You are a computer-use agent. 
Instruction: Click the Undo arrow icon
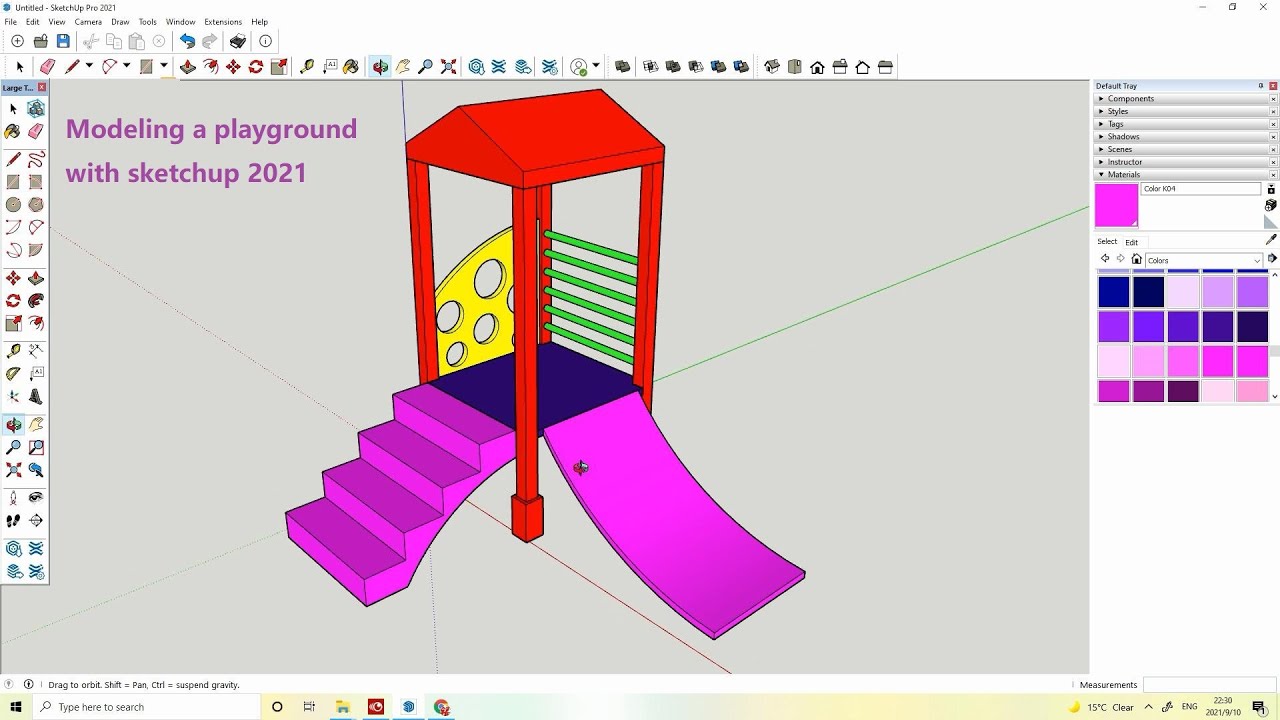click(x=187, y=41)
